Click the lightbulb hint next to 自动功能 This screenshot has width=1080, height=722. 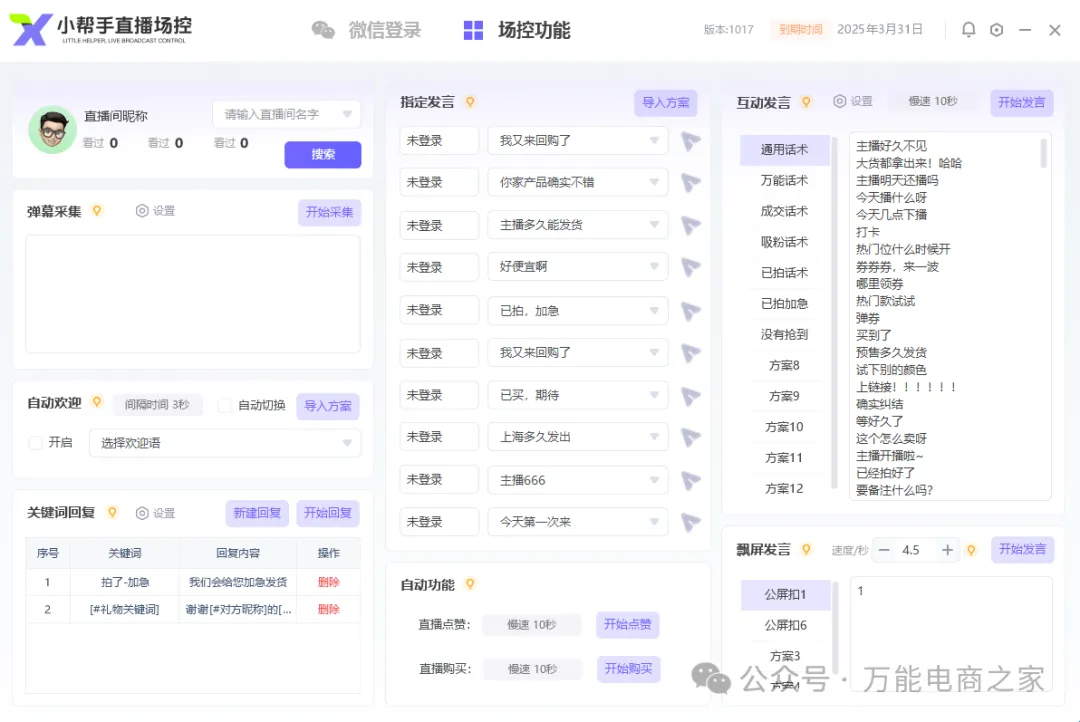point(470,584)
